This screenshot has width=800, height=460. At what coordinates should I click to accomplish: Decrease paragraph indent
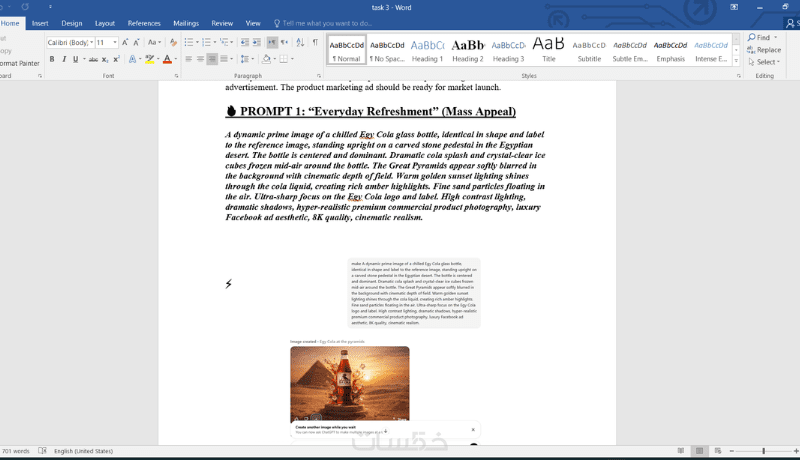(245, 42)
